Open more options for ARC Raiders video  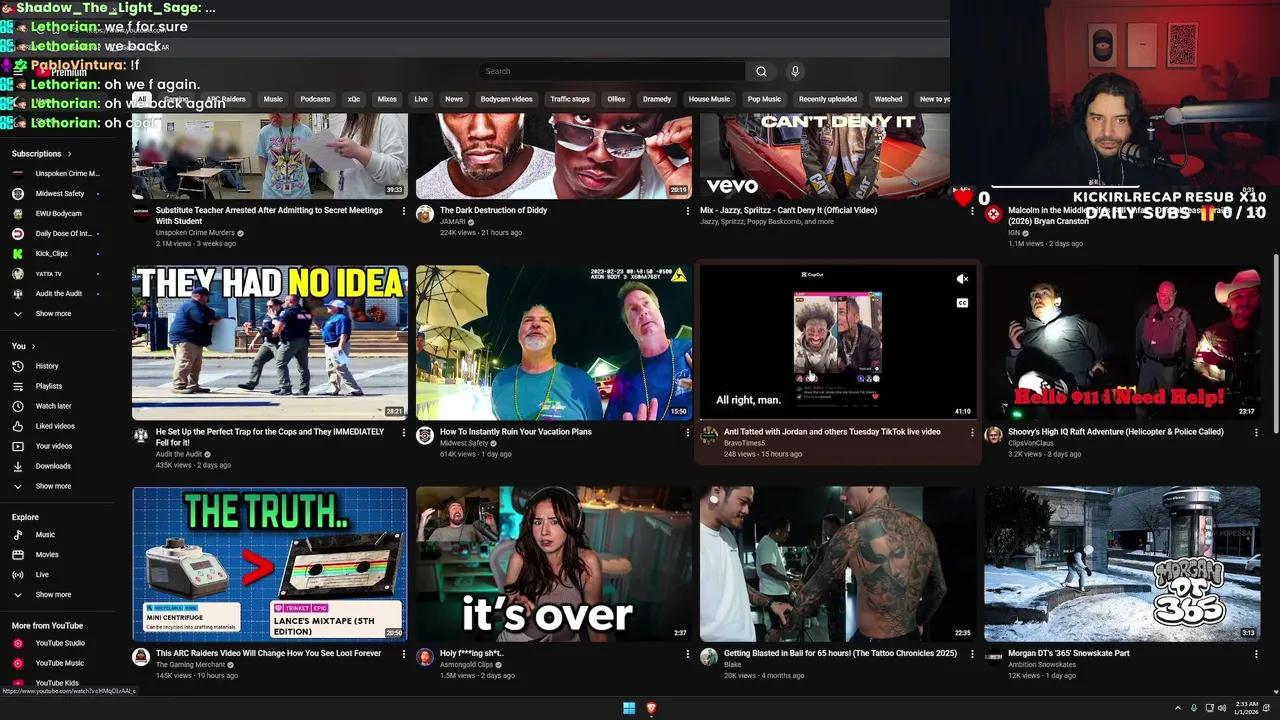coord(404,654)
